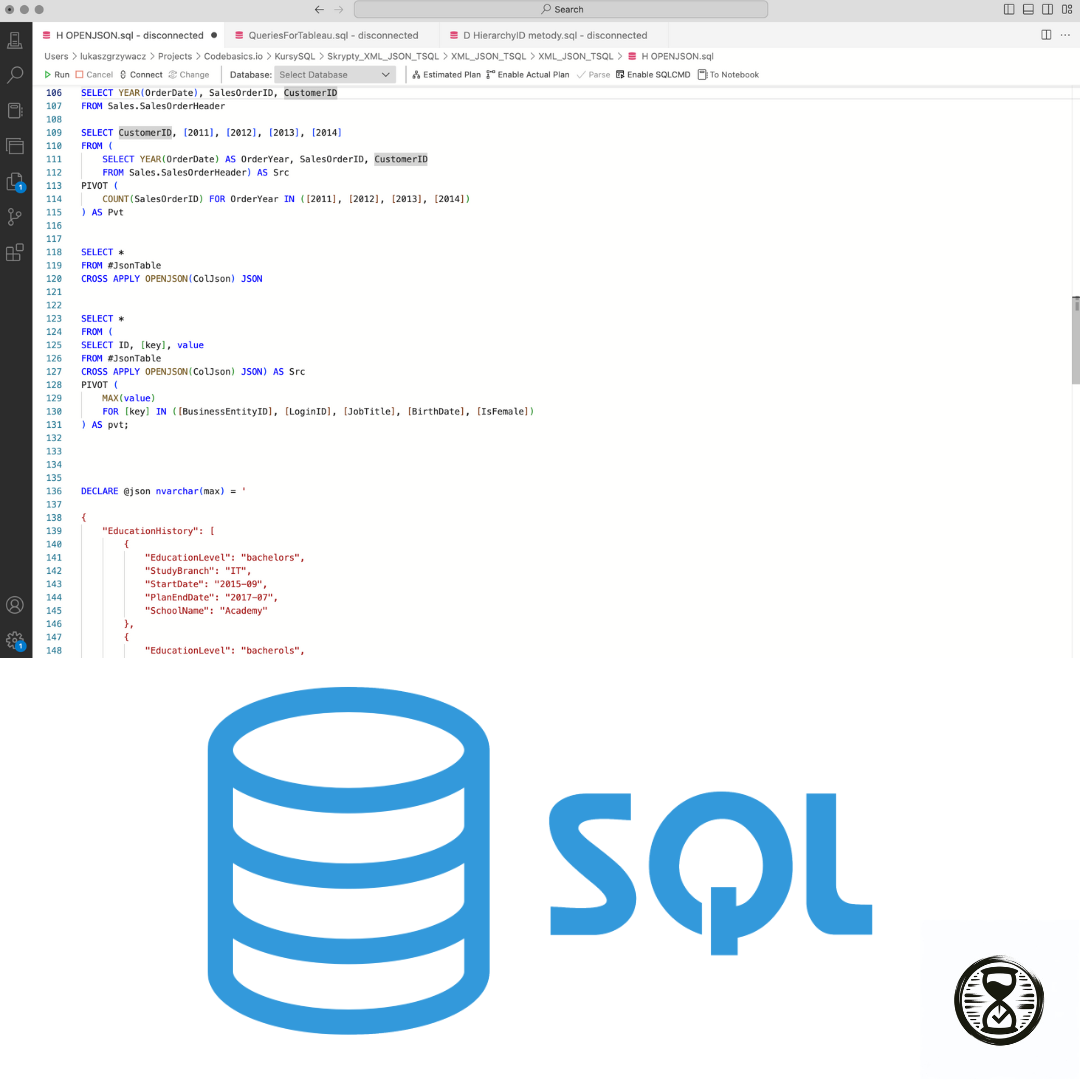Screen dimensions: 1080x1080
Task: Toggle the primary side bar layout icon
Action: 1009,10
